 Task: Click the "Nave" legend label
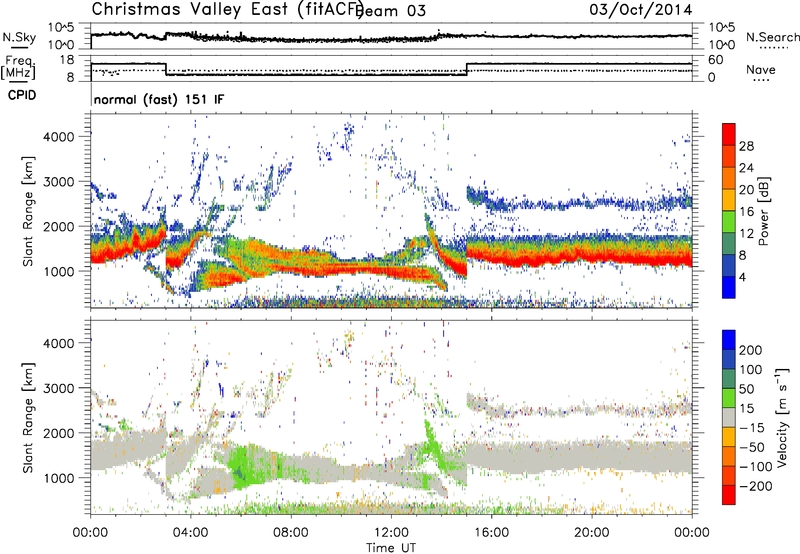coord(761,69)
